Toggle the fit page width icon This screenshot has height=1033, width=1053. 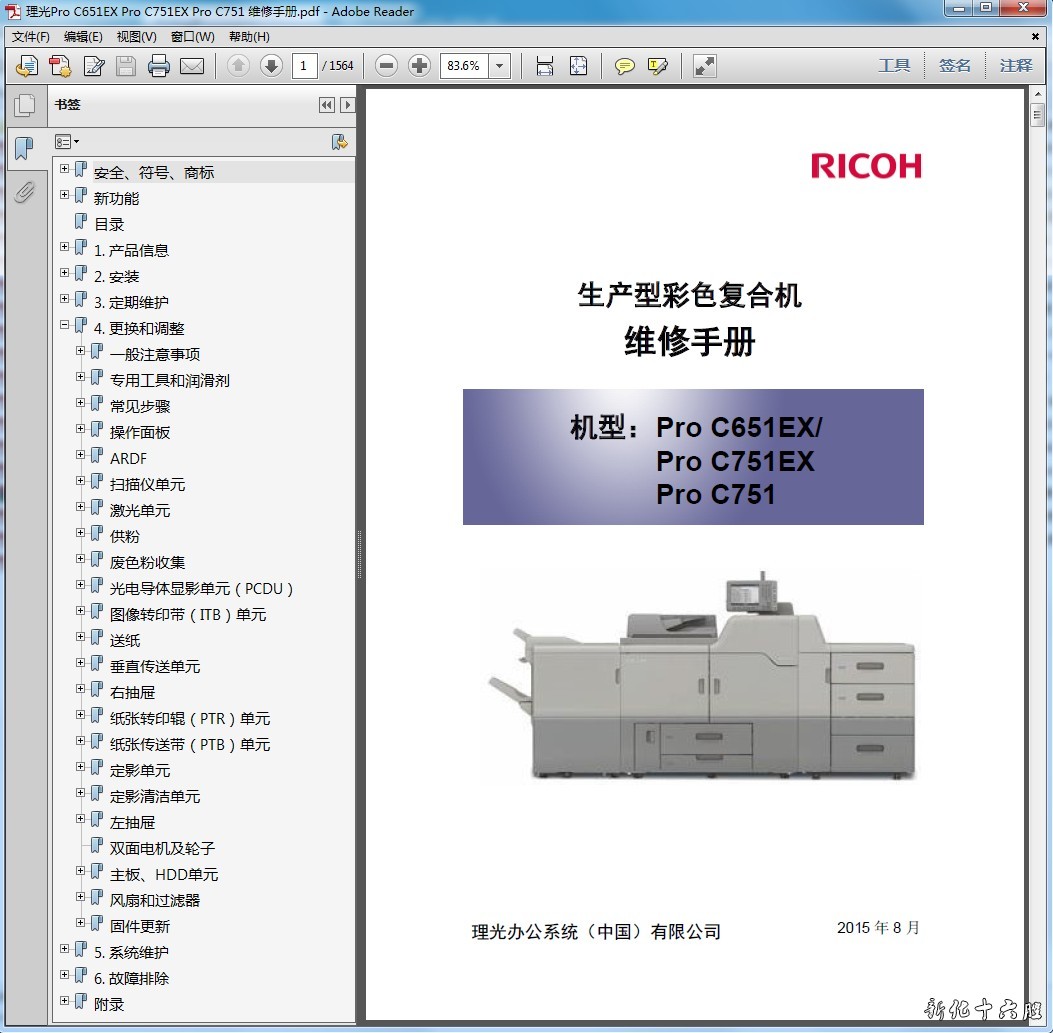(545, 66)
